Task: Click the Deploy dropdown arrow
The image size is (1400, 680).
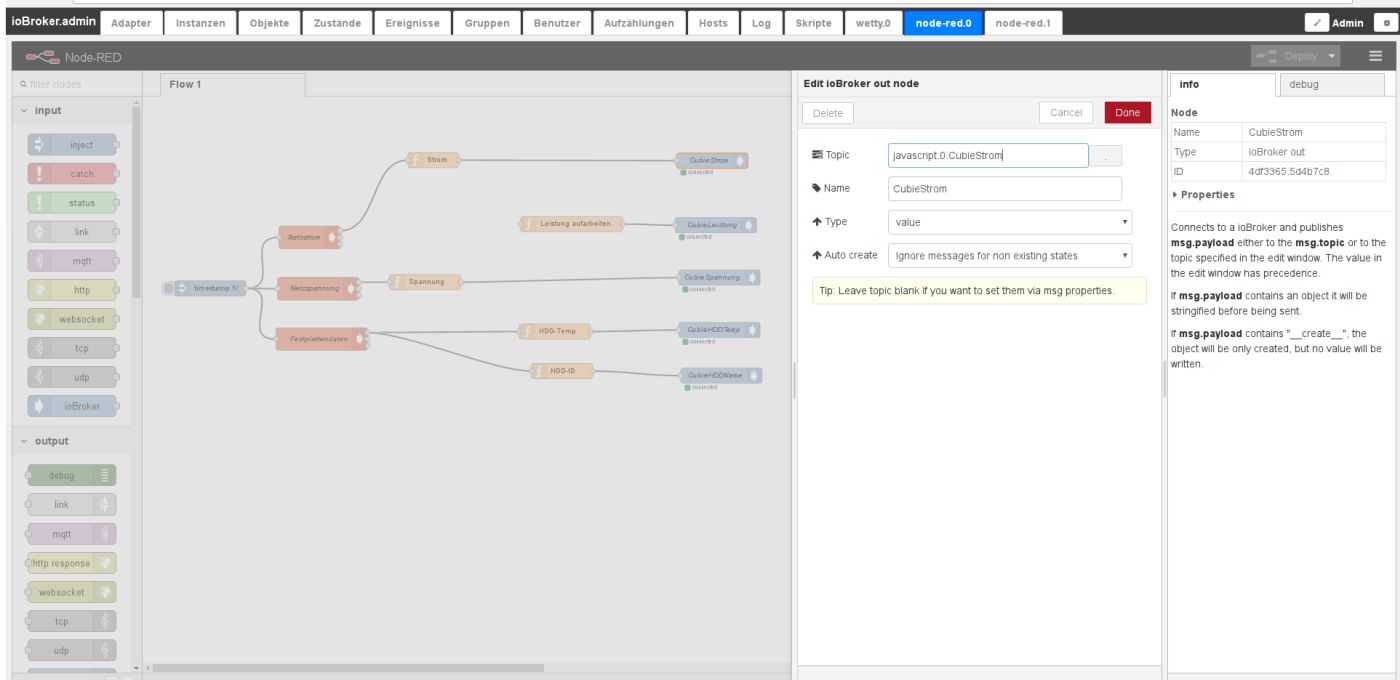Action: pos(1332,56)
